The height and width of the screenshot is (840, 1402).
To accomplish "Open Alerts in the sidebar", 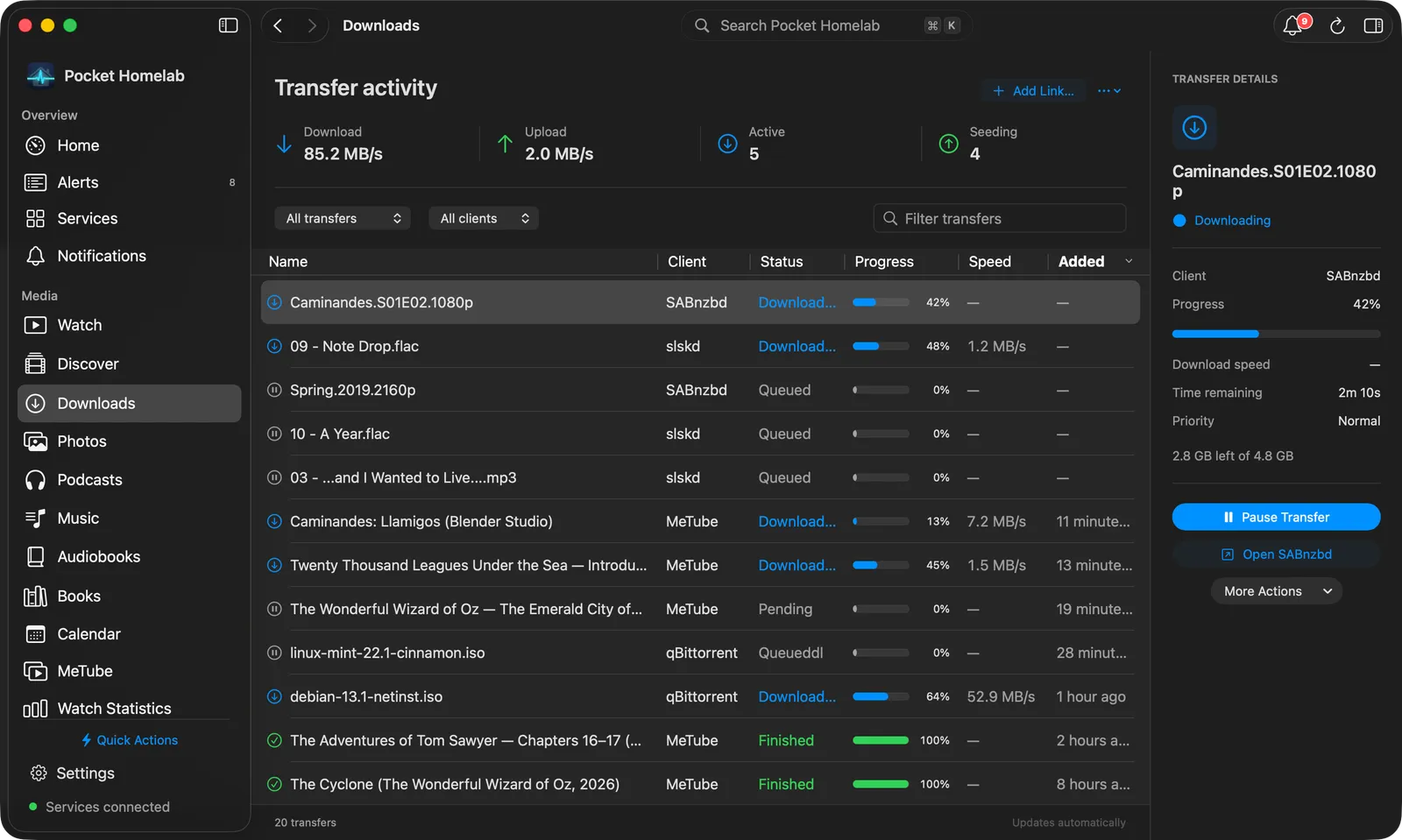I will click(x=129, y=182).
